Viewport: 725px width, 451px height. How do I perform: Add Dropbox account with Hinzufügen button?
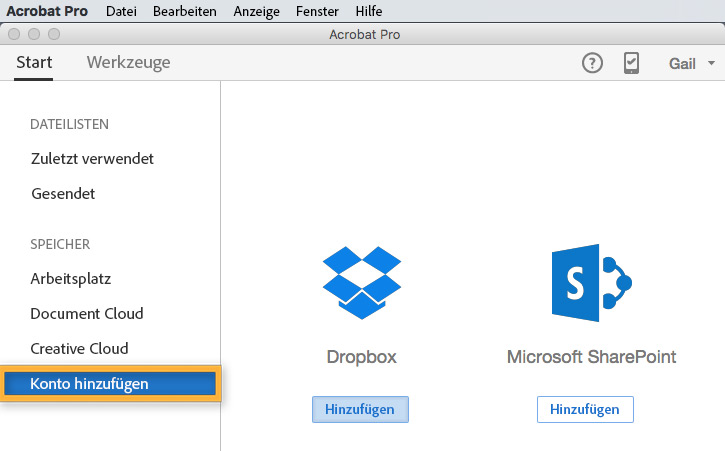[x=360, y=409]
